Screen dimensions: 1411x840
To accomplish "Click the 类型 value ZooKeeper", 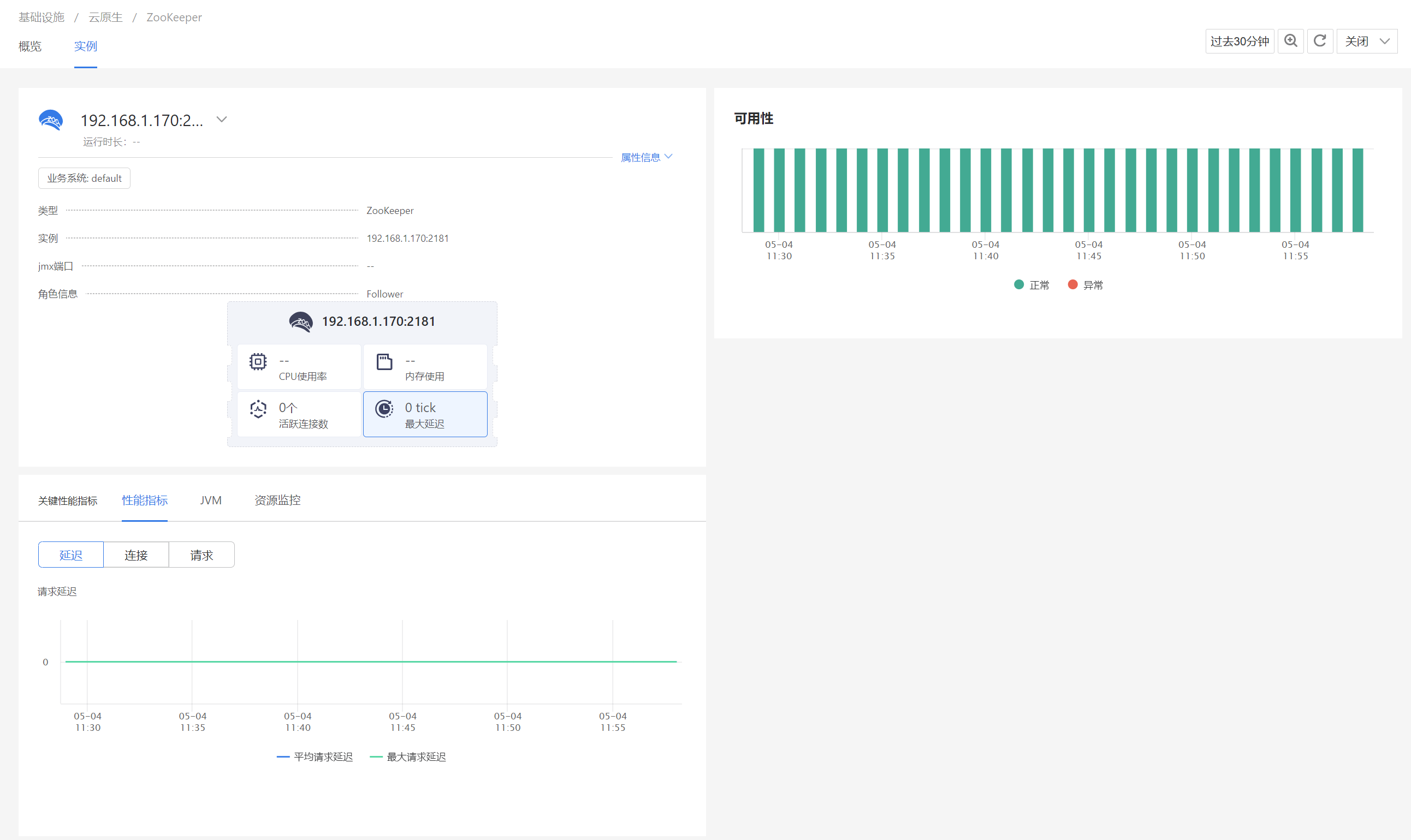I will click(390, 211).
